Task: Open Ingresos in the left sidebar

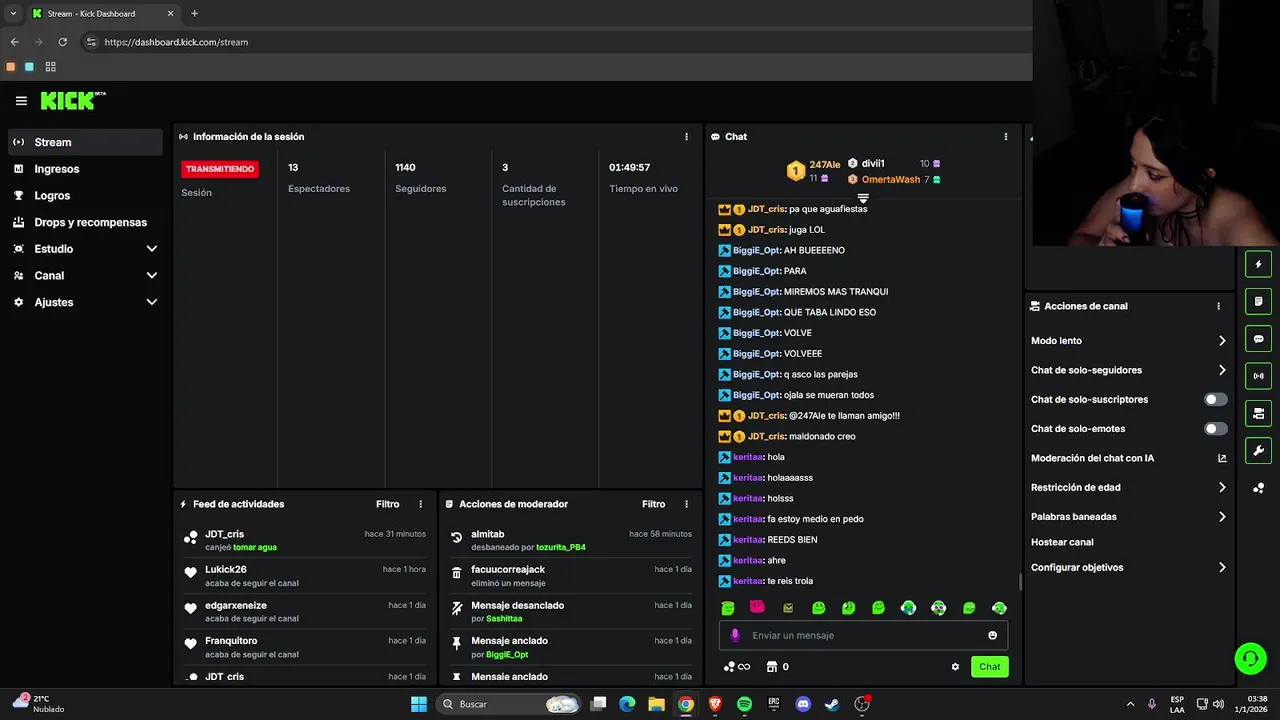Action: (85, 169)
